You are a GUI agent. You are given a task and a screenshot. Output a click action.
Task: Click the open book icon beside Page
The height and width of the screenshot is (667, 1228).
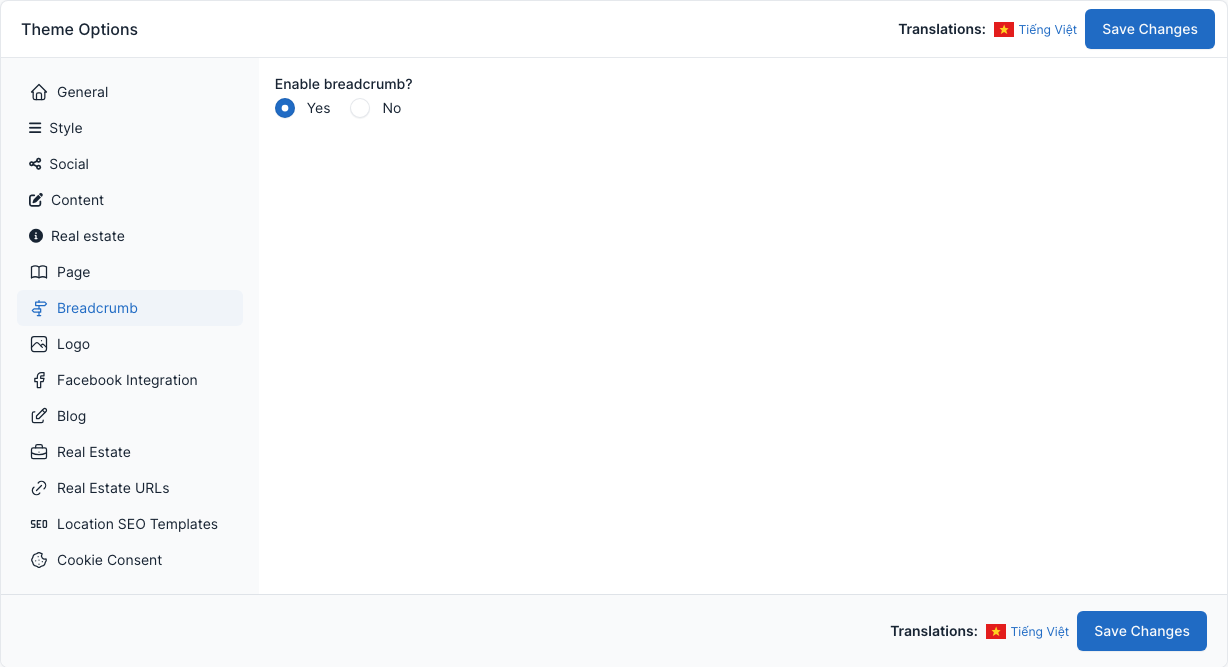point(39,272)
